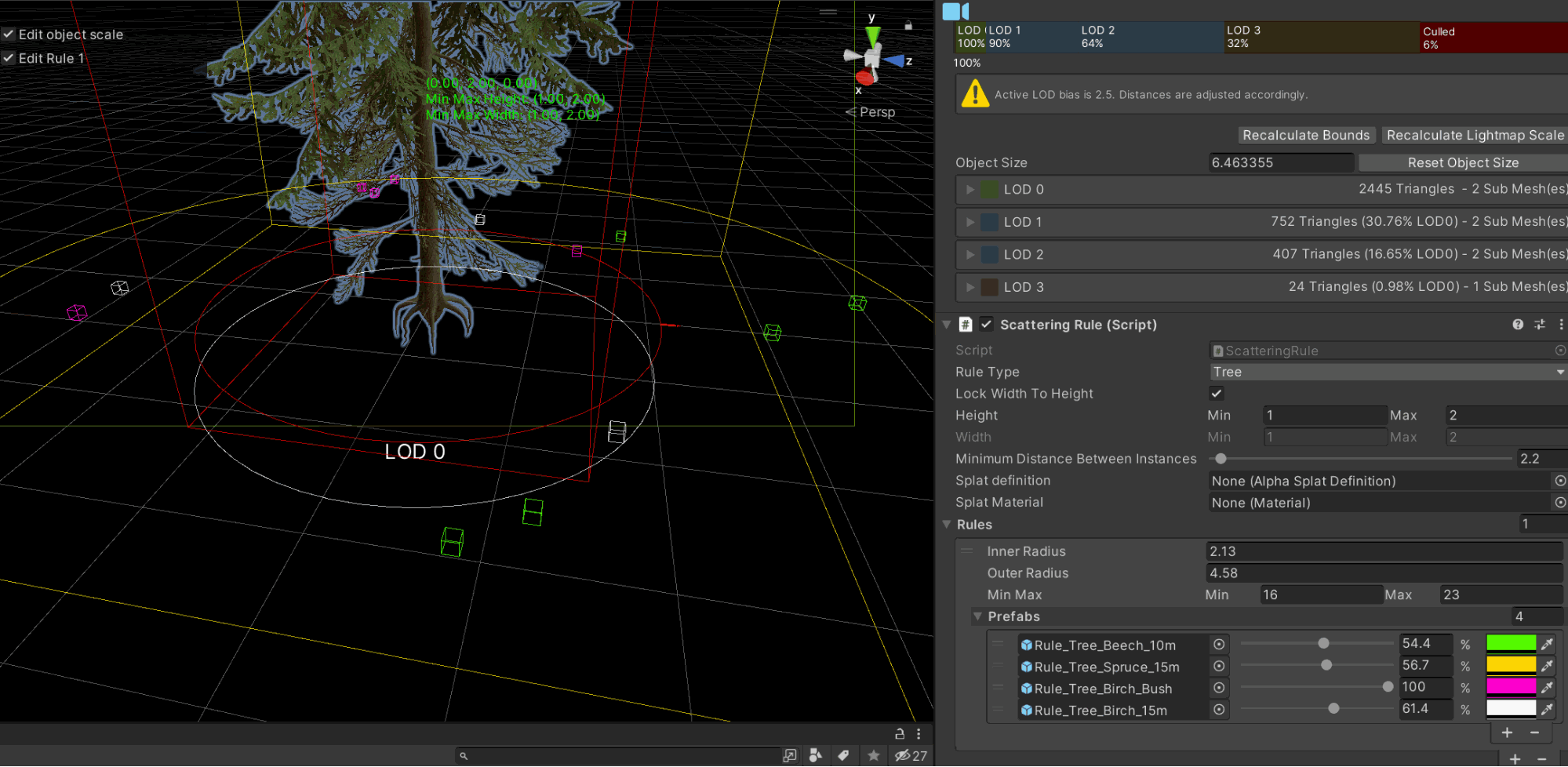This screenshot has width=1568, height=767.
Task: Click the Rule_Tree_Beech_10m percentage slider
Action: click(x=1316, y=644)
